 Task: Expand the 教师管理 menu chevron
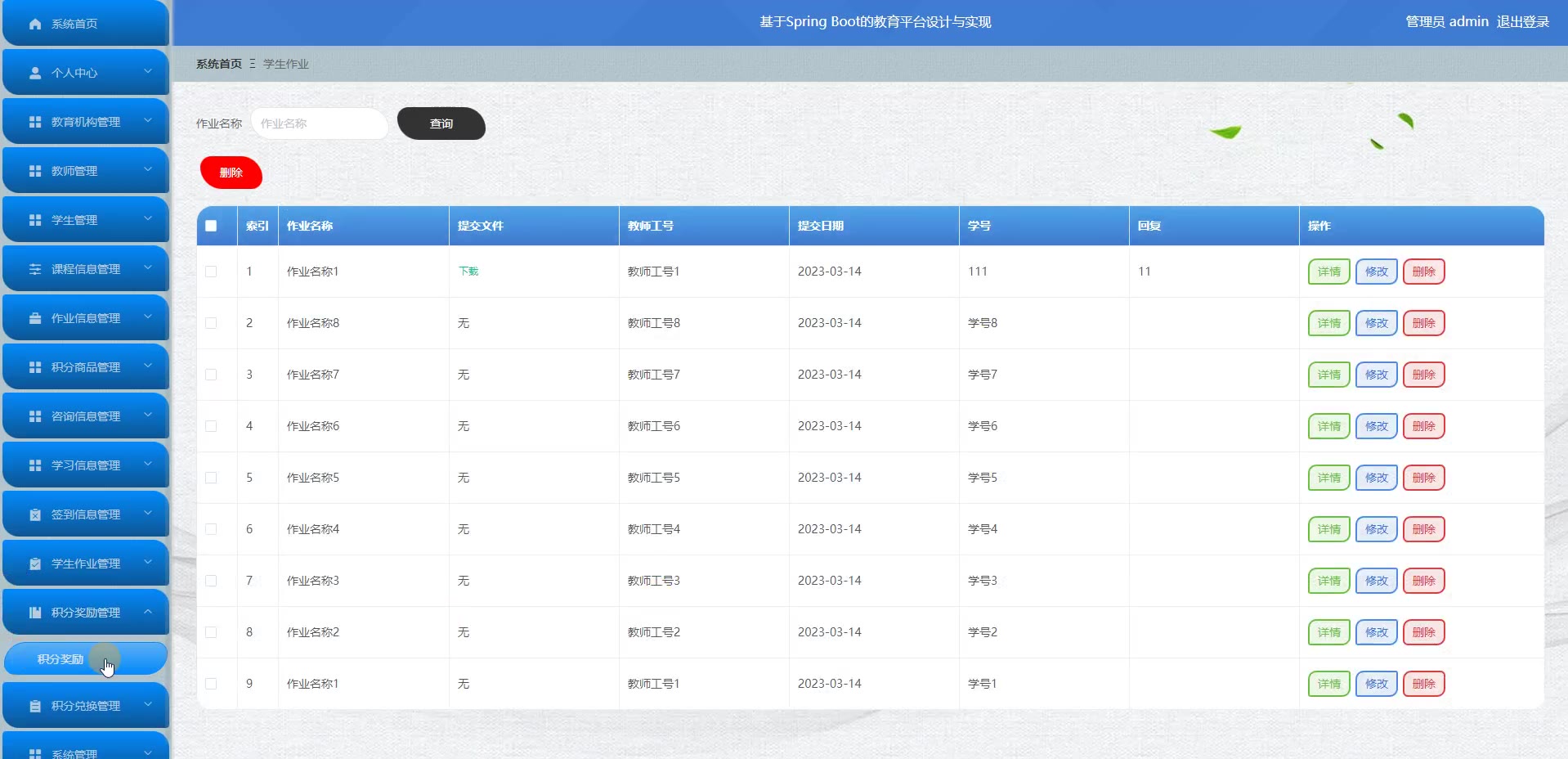point(148,170)
